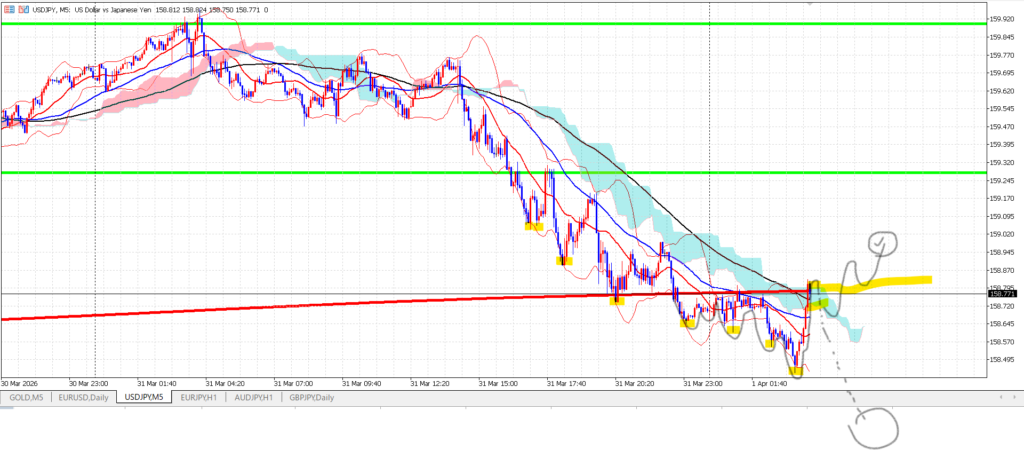Switch to the EURJPY,H1 tab

pyautogui.click(x=201, y=397)
